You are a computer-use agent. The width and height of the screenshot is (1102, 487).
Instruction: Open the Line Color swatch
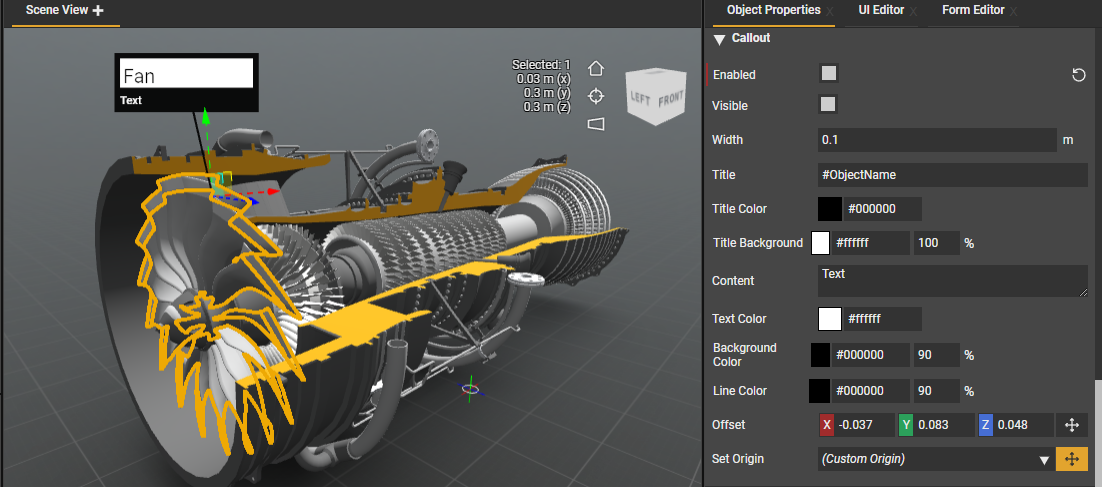(820, 390)
